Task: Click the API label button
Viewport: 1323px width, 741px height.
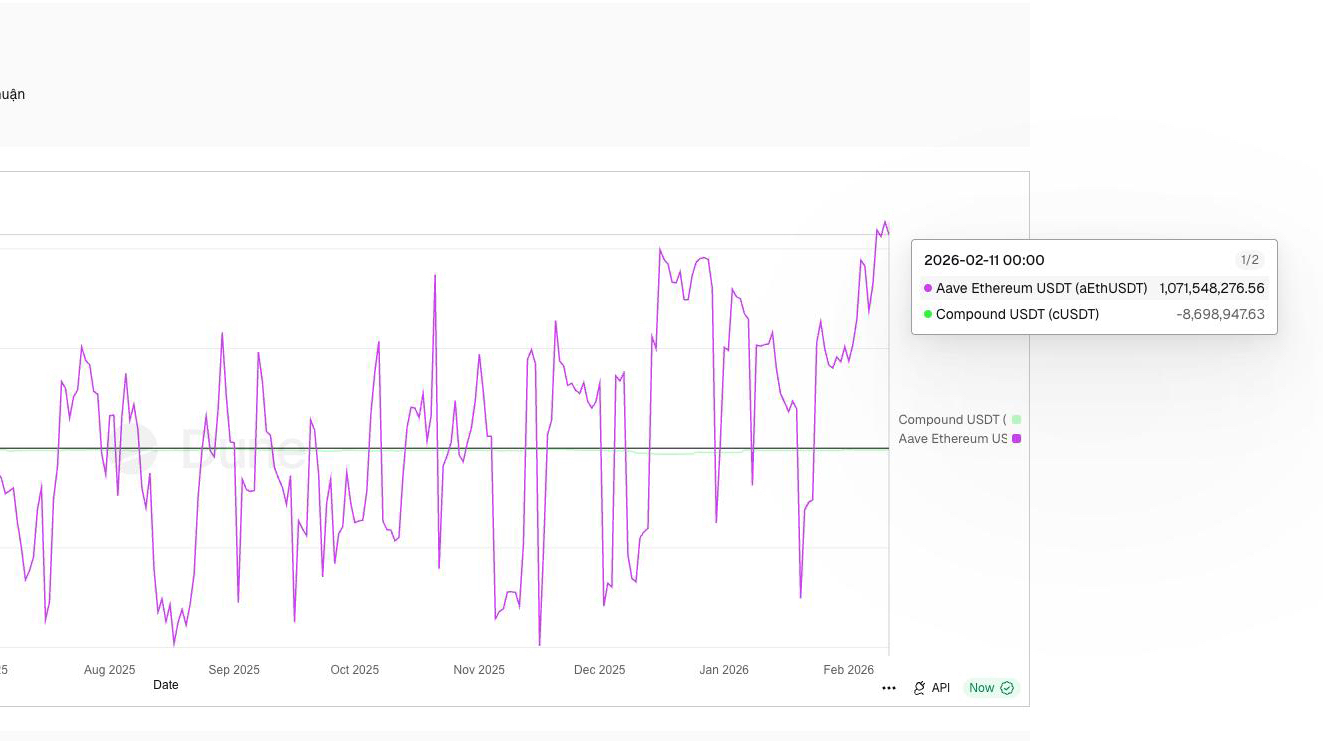Action: coord(941,688)
